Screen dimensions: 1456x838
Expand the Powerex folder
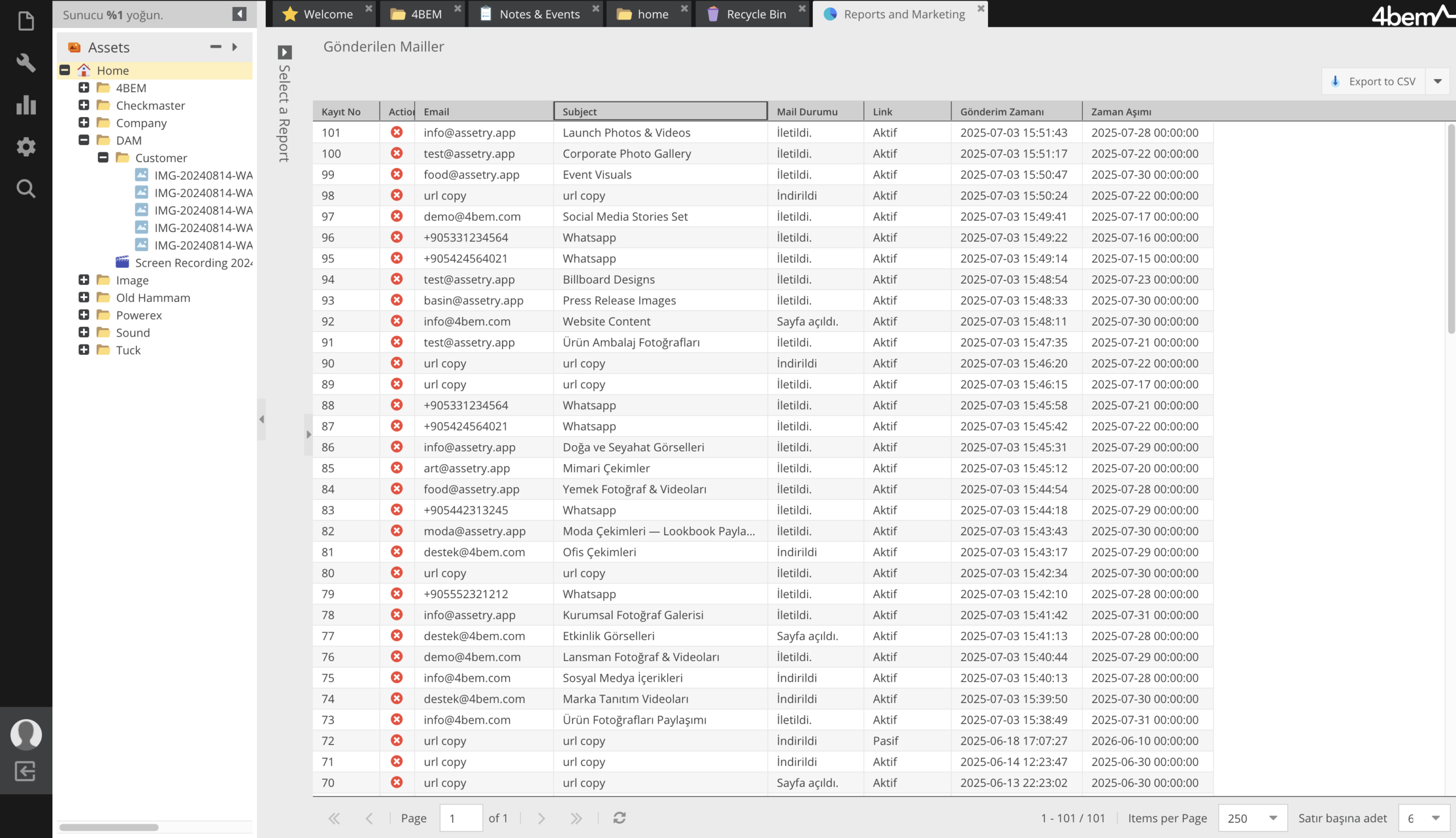(x=84, y=315)
